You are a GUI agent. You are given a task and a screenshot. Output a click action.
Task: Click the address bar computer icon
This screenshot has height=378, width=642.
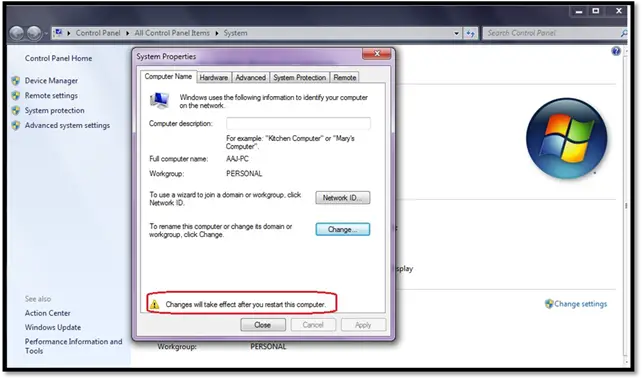coord(59,33)
